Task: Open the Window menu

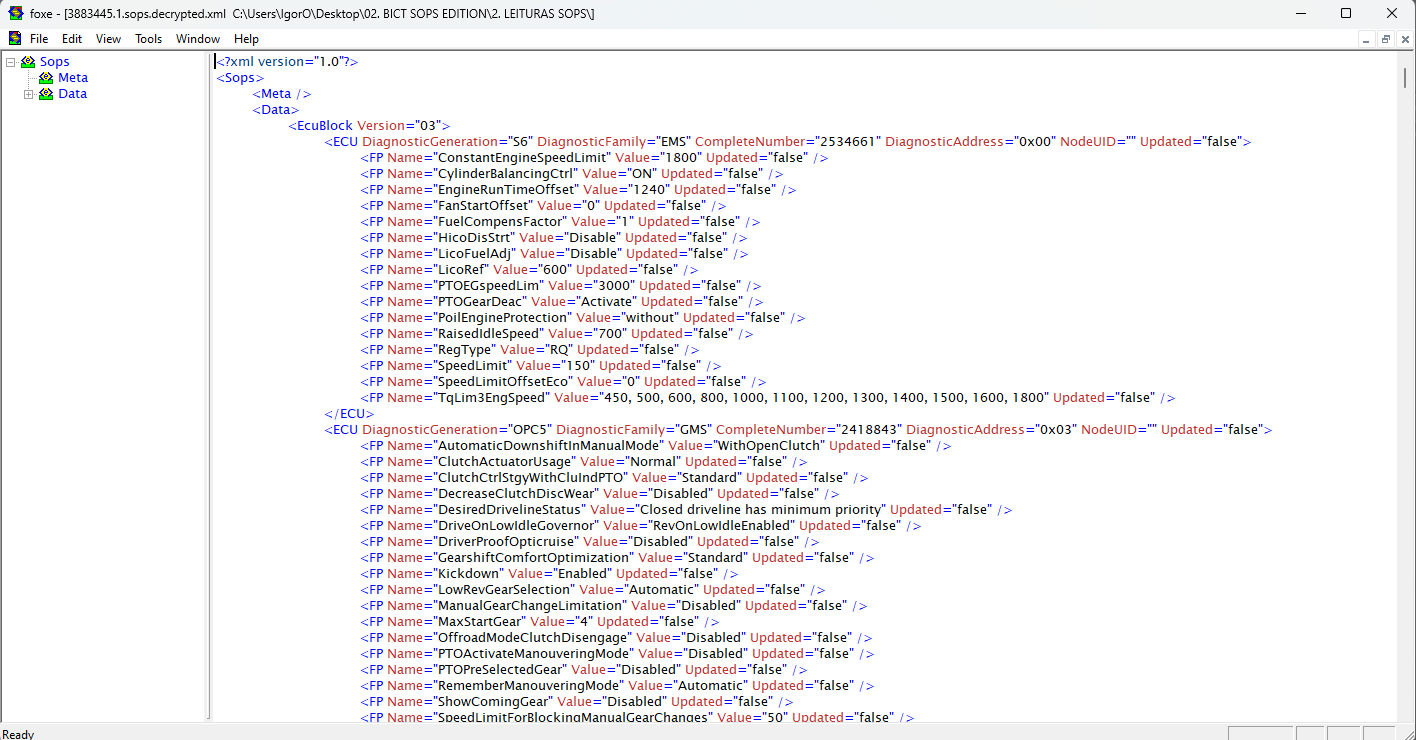Action: click(197, 38)
